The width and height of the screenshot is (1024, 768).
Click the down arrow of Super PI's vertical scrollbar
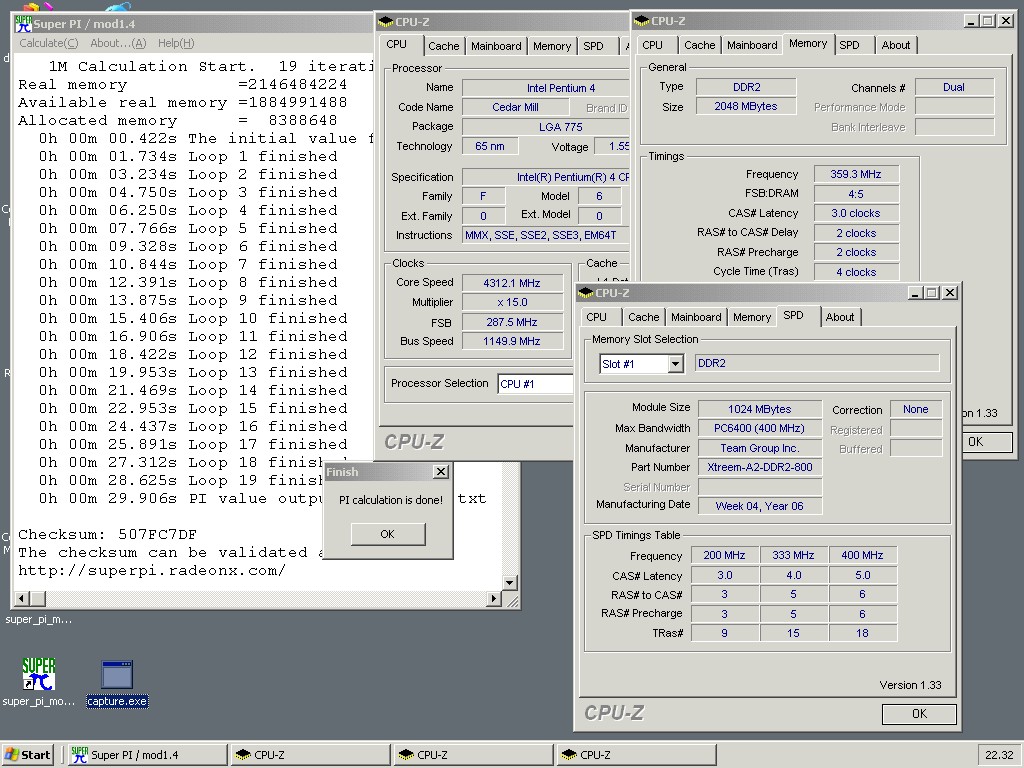[510, 583]
